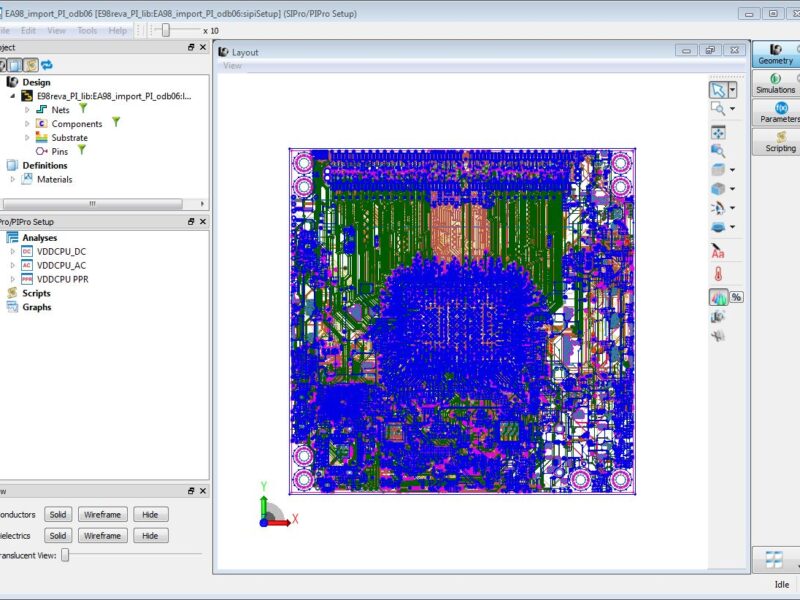Click the filter icon beside Components
800x600 pixels.
point(116,122)
